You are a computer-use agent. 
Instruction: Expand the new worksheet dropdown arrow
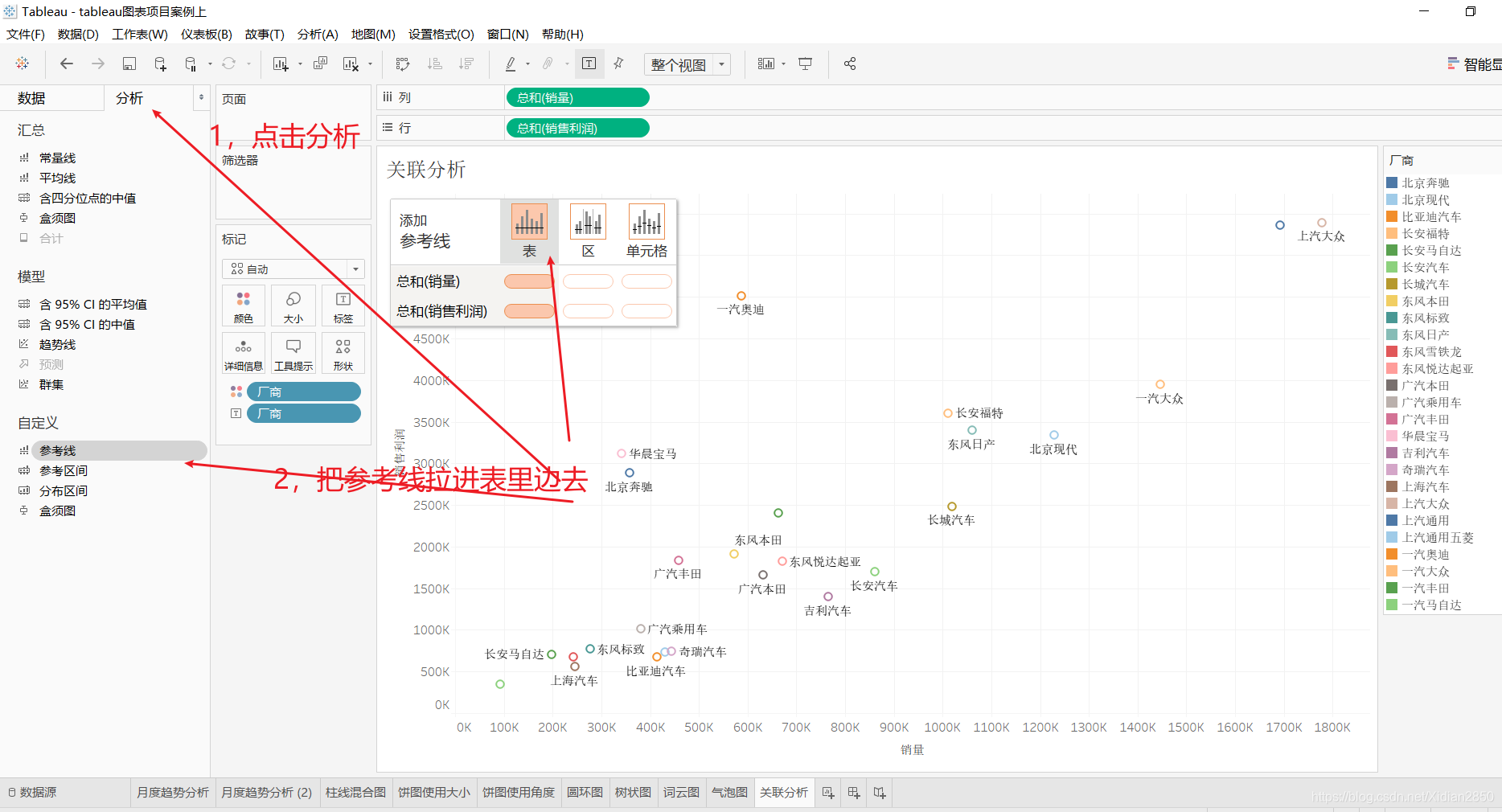[300, 64]
